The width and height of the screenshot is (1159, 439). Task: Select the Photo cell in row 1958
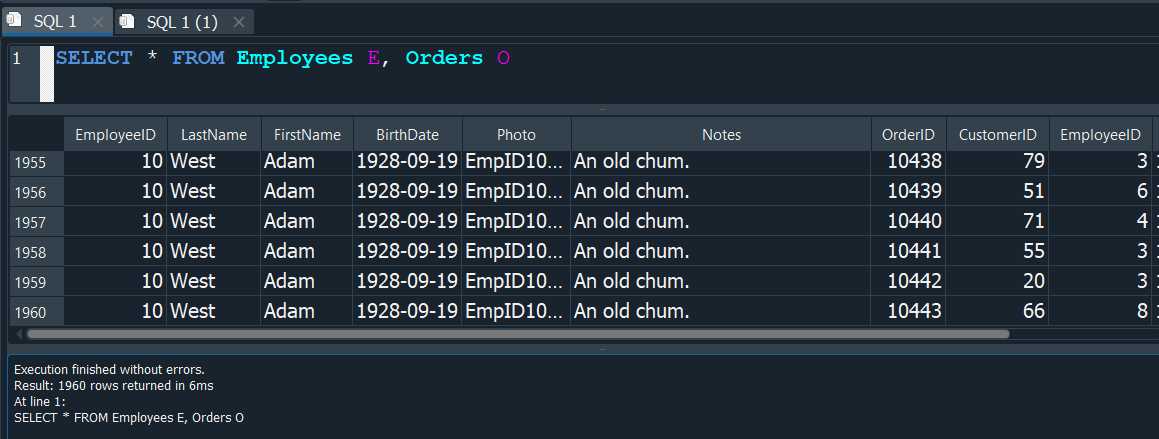(516, 251)
